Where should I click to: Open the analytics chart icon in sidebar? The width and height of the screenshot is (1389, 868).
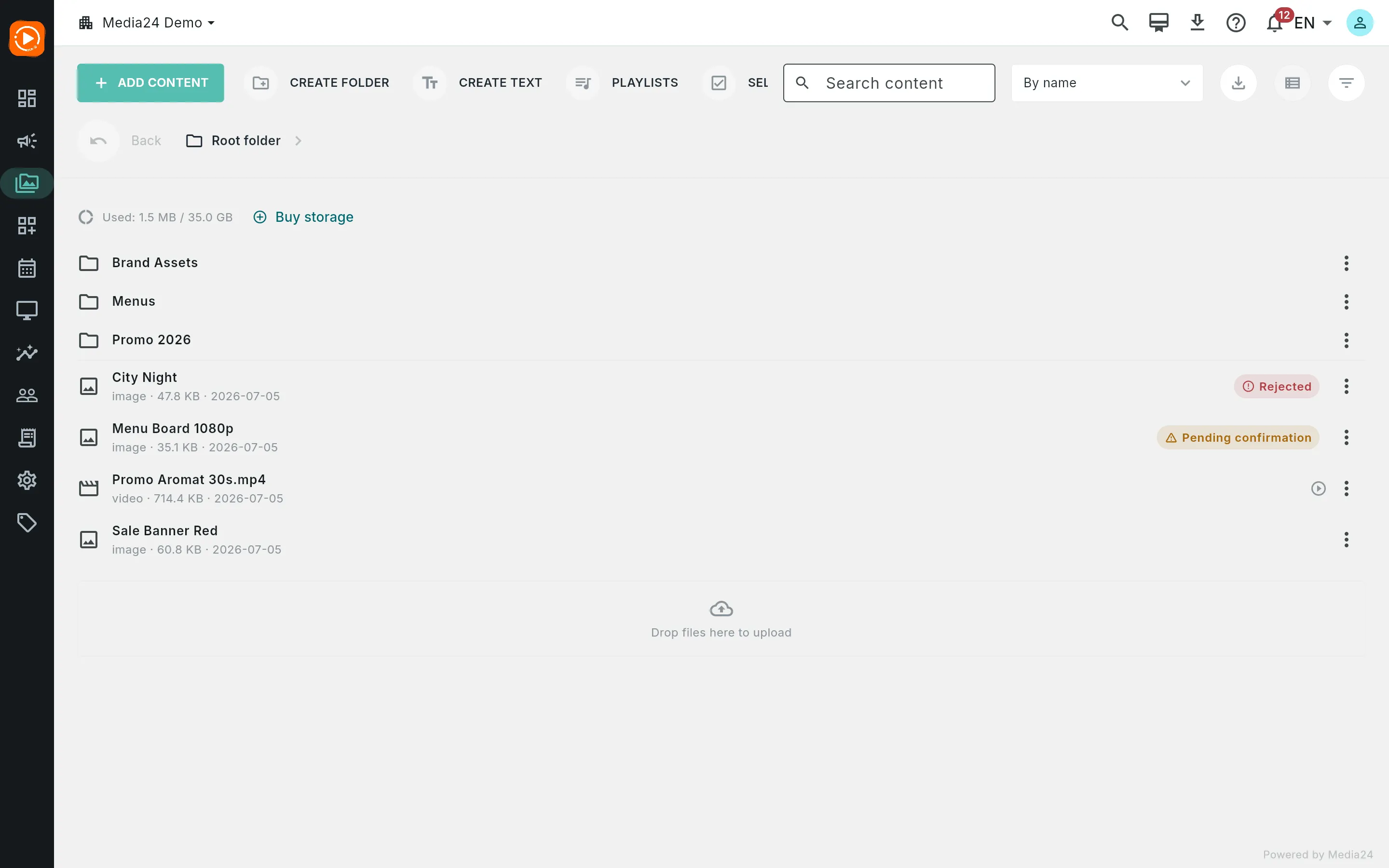(27, 353)
